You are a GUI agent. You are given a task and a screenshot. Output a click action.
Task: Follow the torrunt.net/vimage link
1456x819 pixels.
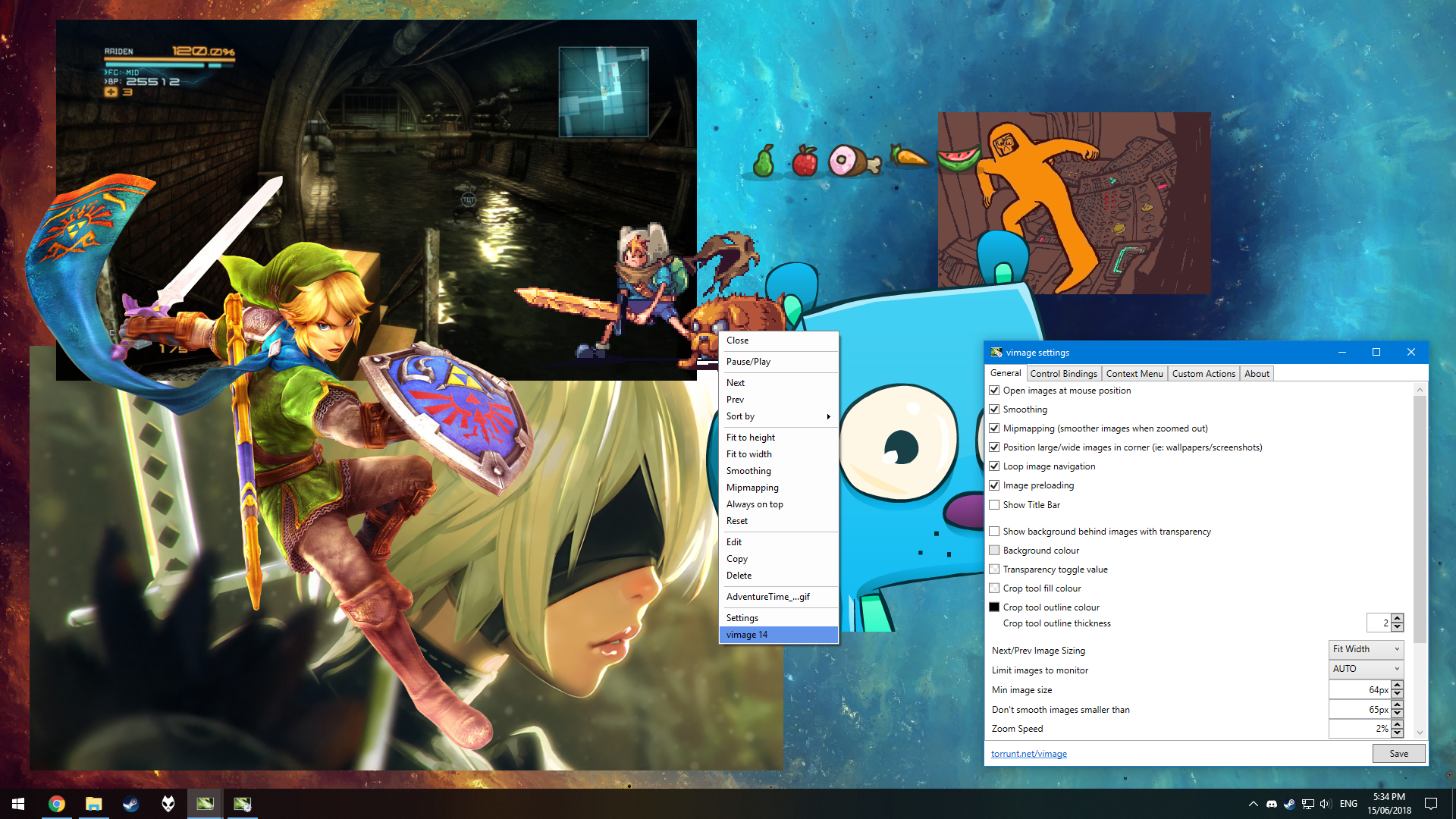1028,754
